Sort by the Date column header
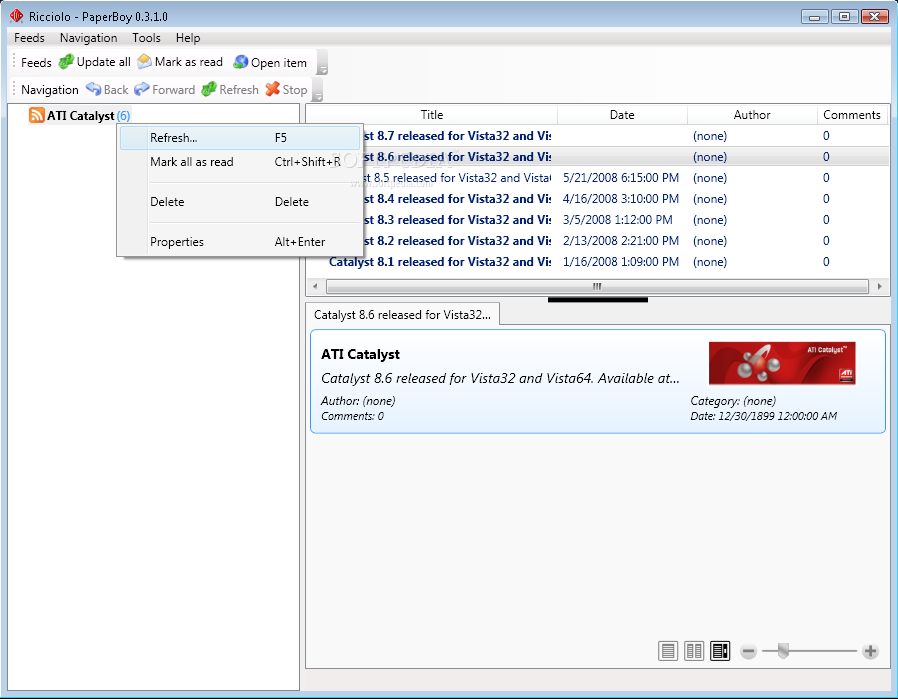Viewport: 898px width, 699px height. [622, 114]
